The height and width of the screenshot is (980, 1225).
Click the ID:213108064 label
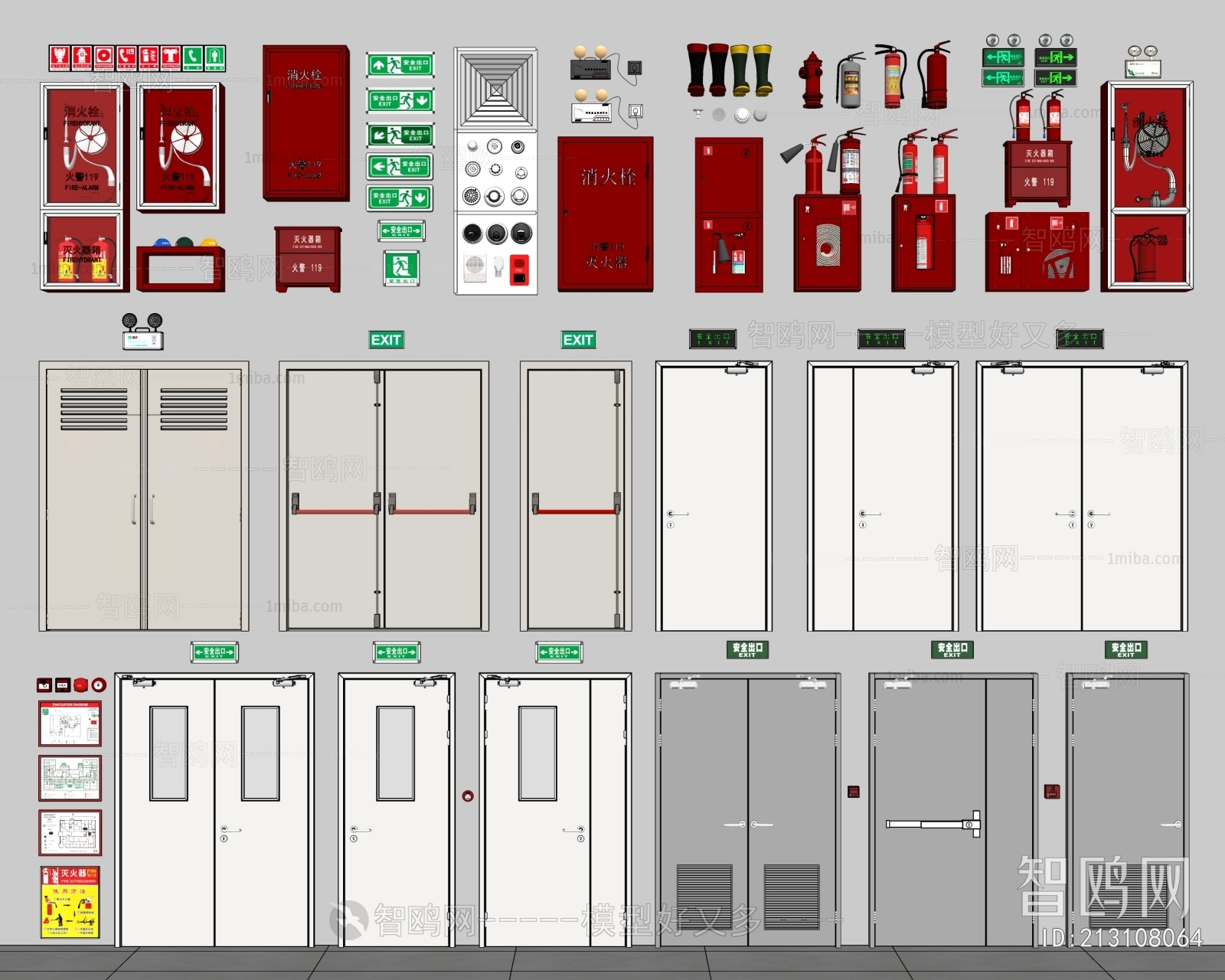tap(1122, 938)
